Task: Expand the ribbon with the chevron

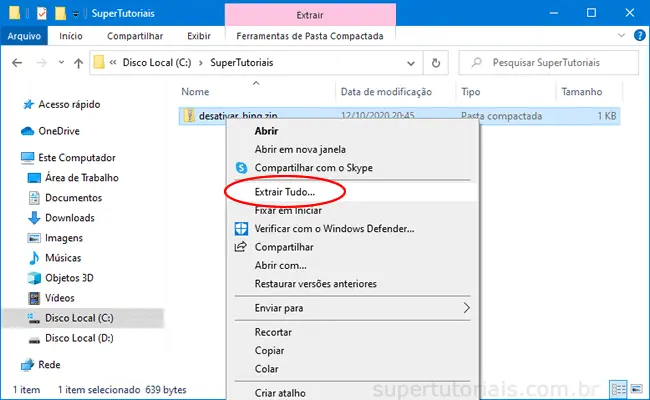Action: point(619,37)
